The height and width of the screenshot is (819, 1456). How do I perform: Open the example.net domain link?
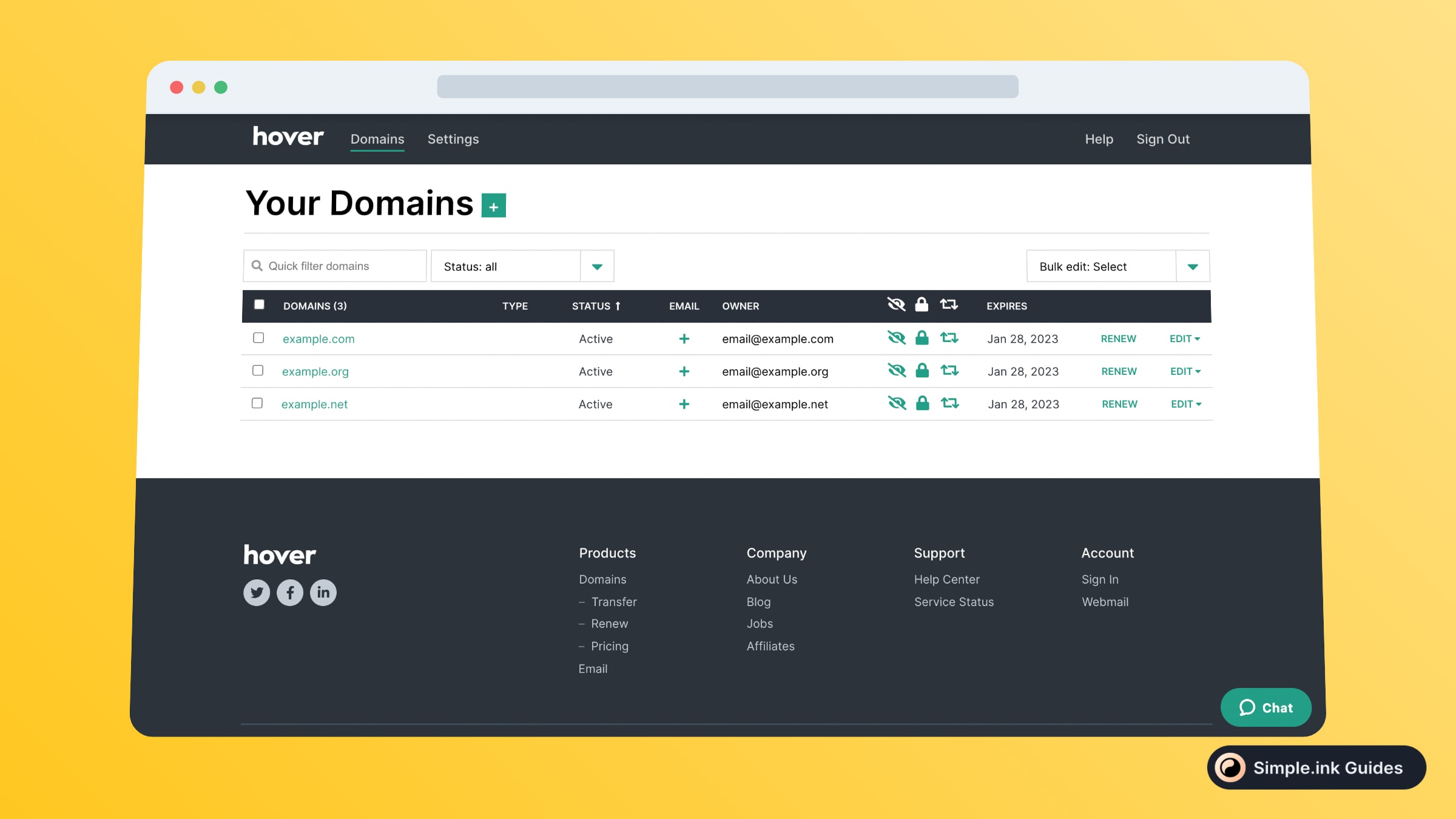314,404
